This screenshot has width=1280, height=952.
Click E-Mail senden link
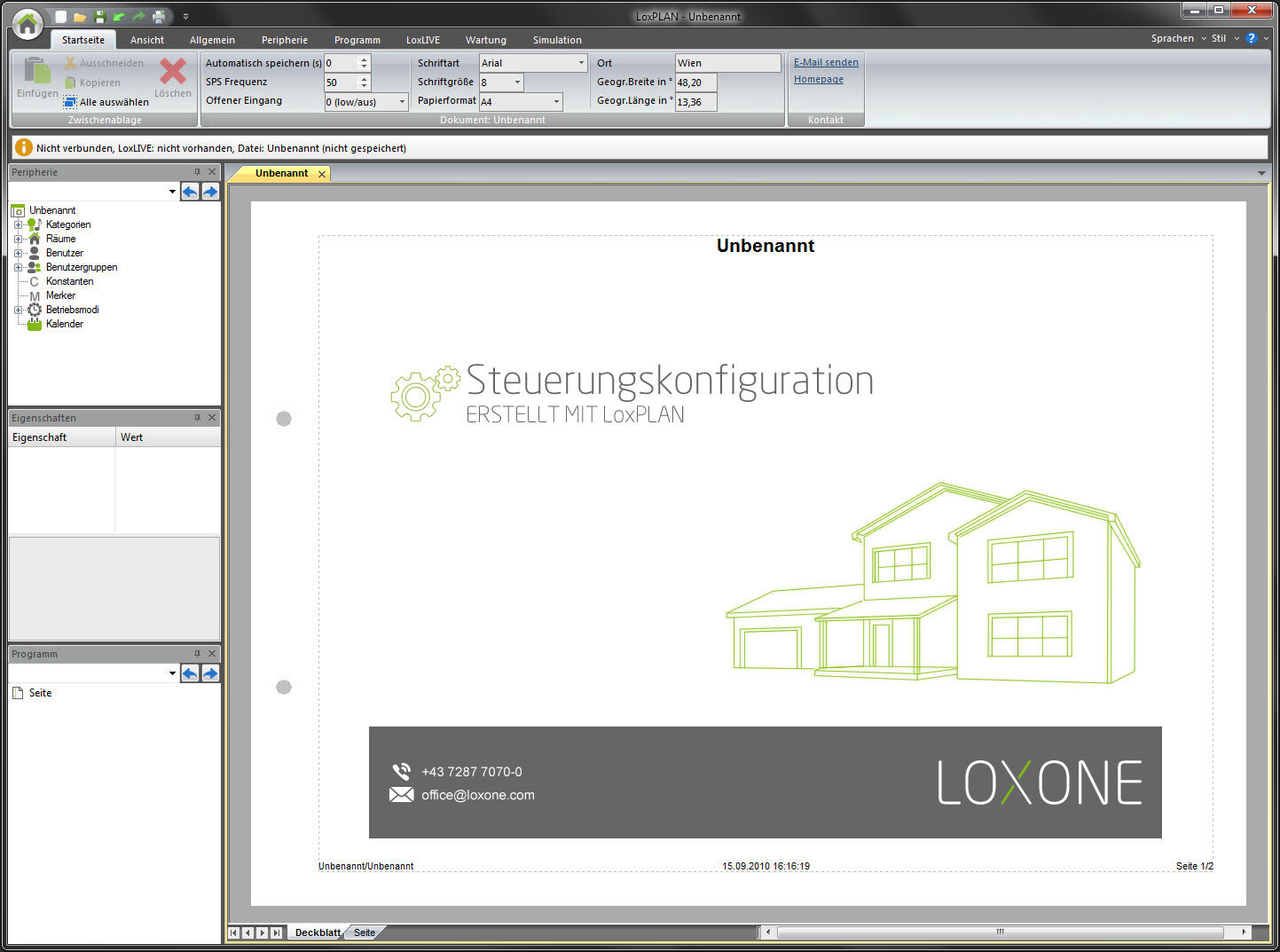coord(826,62)
